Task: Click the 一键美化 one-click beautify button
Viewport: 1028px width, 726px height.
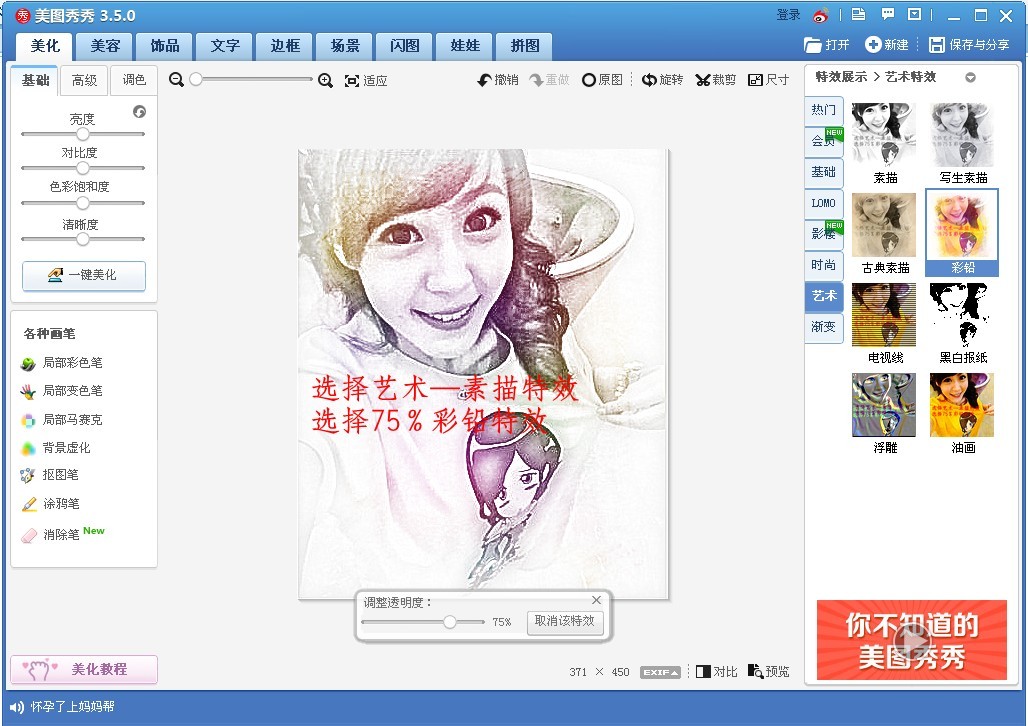Action: click(x=84, y=275)
